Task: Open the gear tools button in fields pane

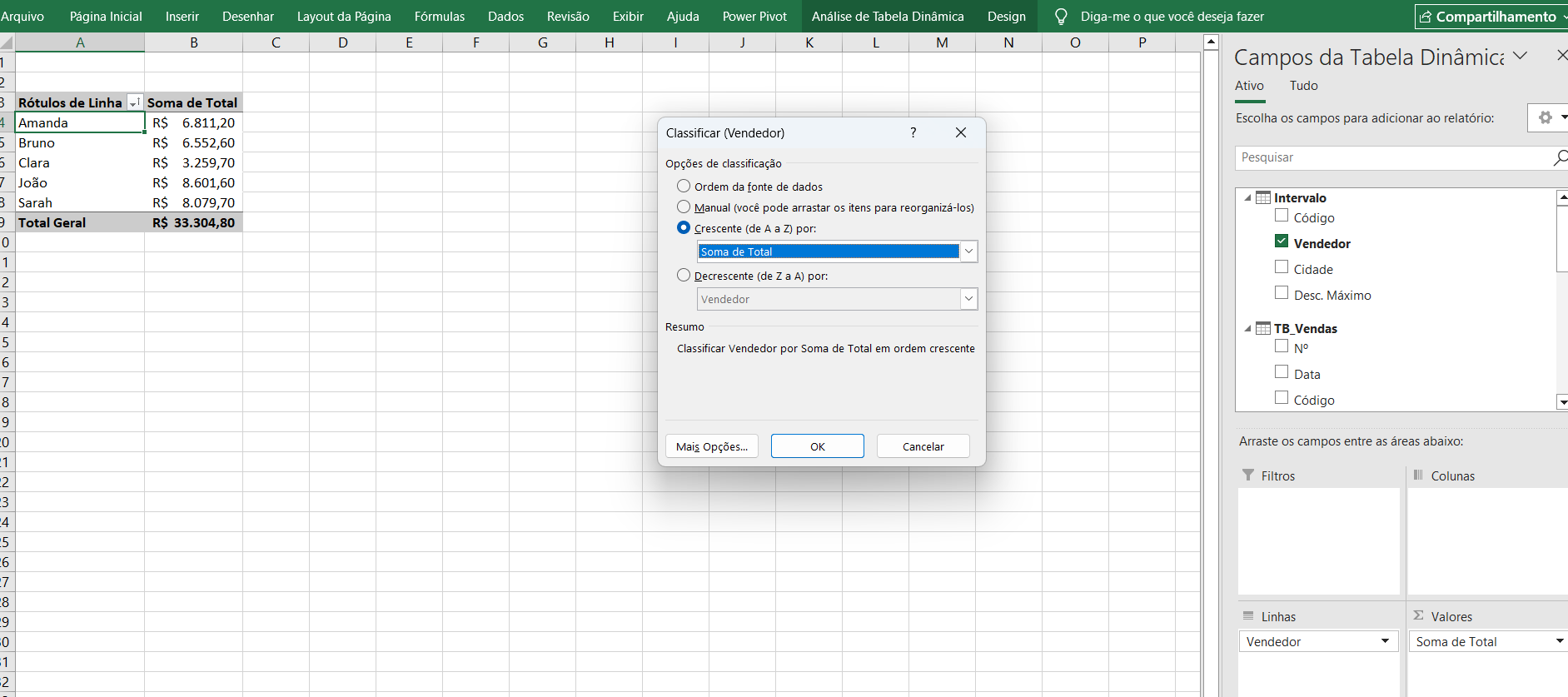Action: pos(1546,117)
